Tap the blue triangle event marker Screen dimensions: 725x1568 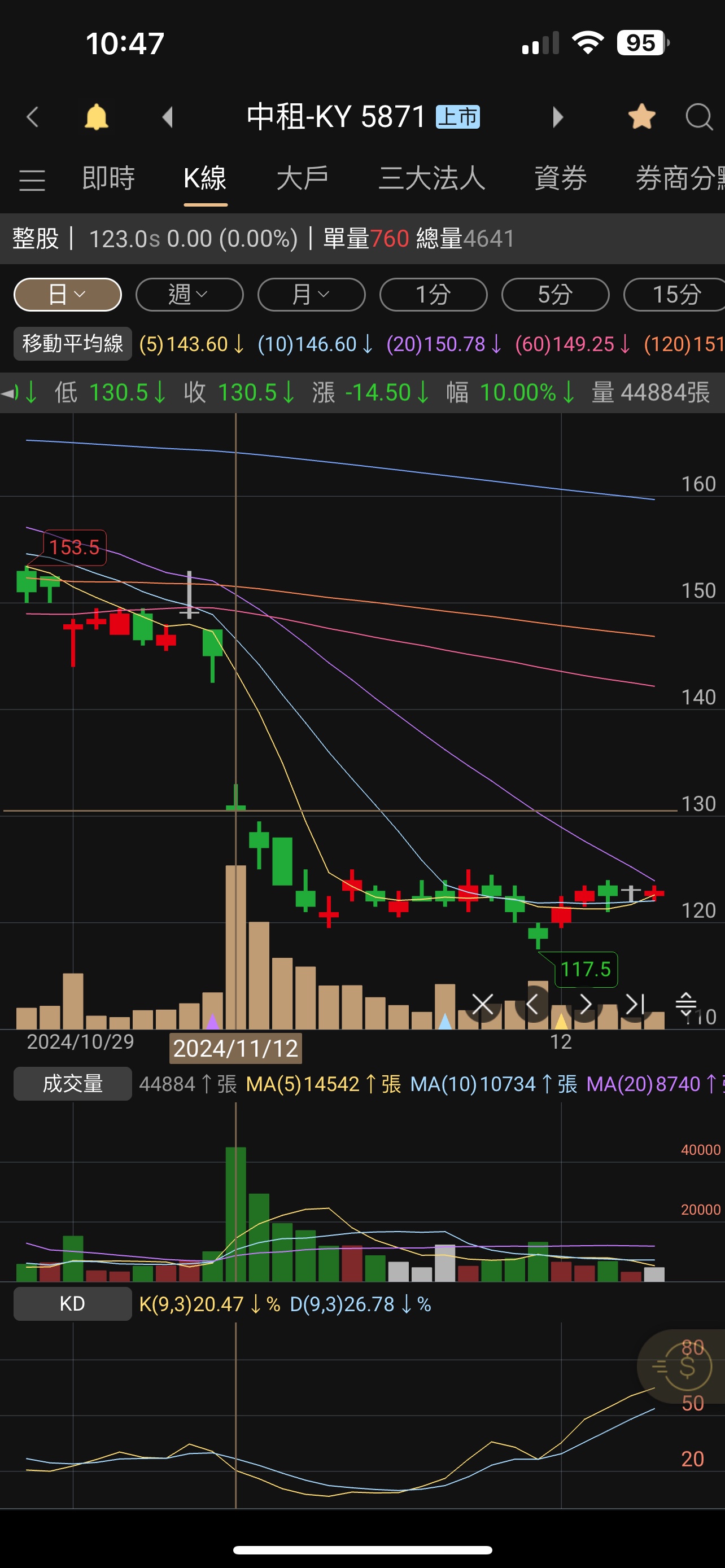[x=445, y=1021]
